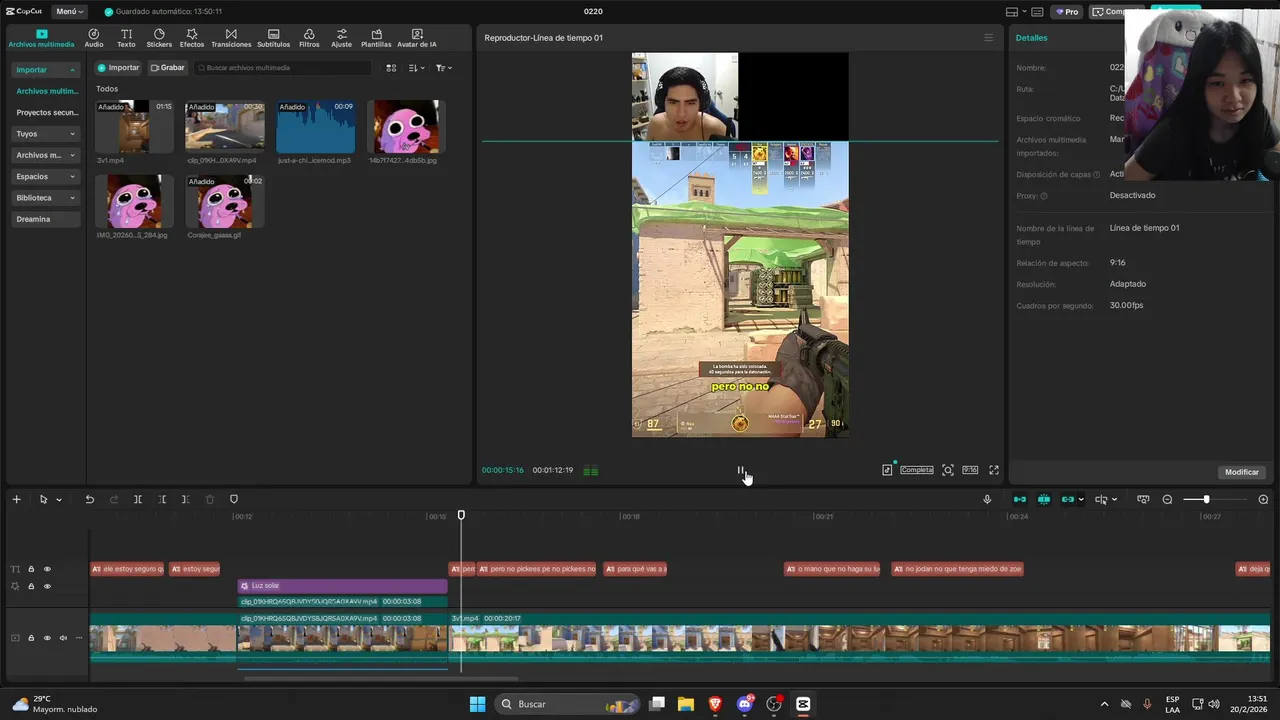Toggle main track magnet

[1020, 499]
